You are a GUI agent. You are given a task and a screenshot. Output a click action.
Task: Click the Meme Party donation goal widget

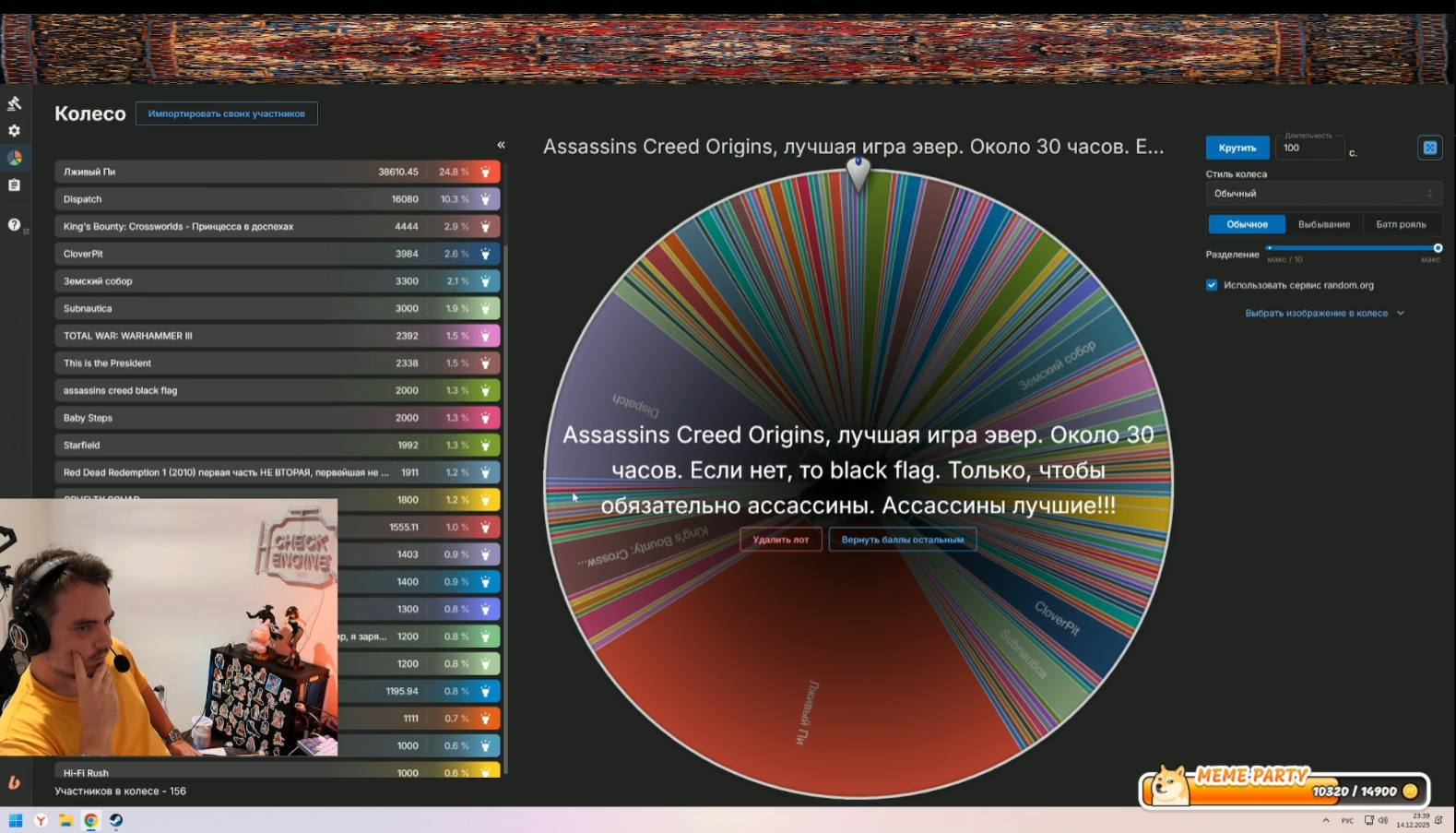coord(1284,789)
